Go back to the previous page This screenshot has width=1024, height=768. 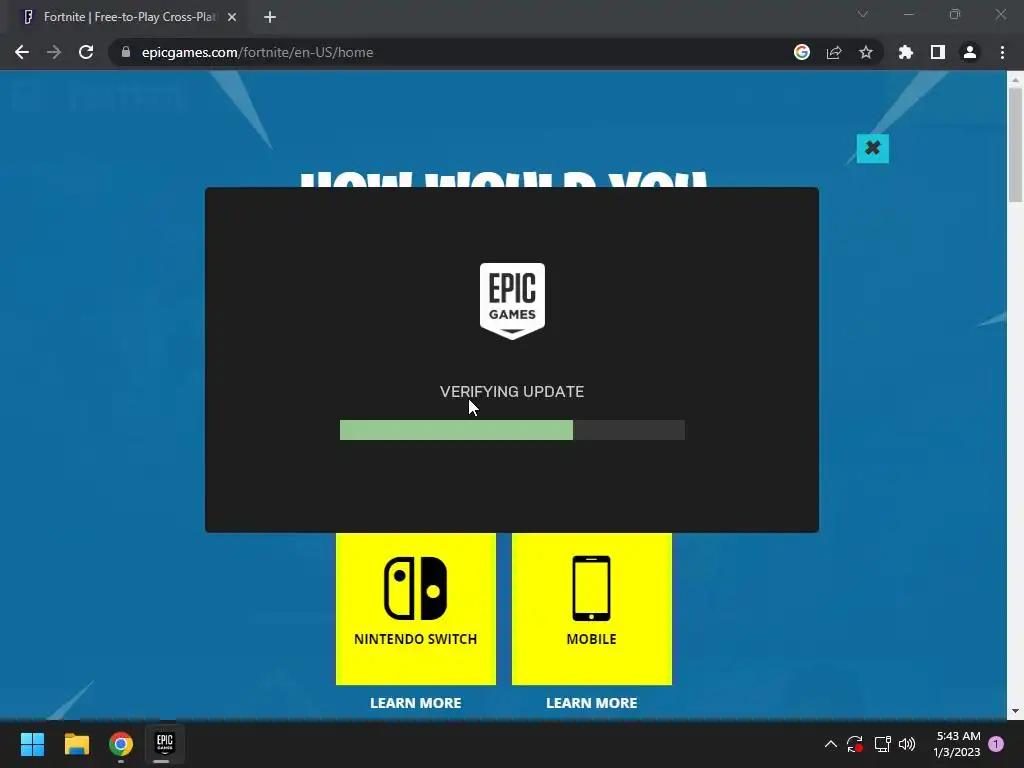click(x=22, y=52)
